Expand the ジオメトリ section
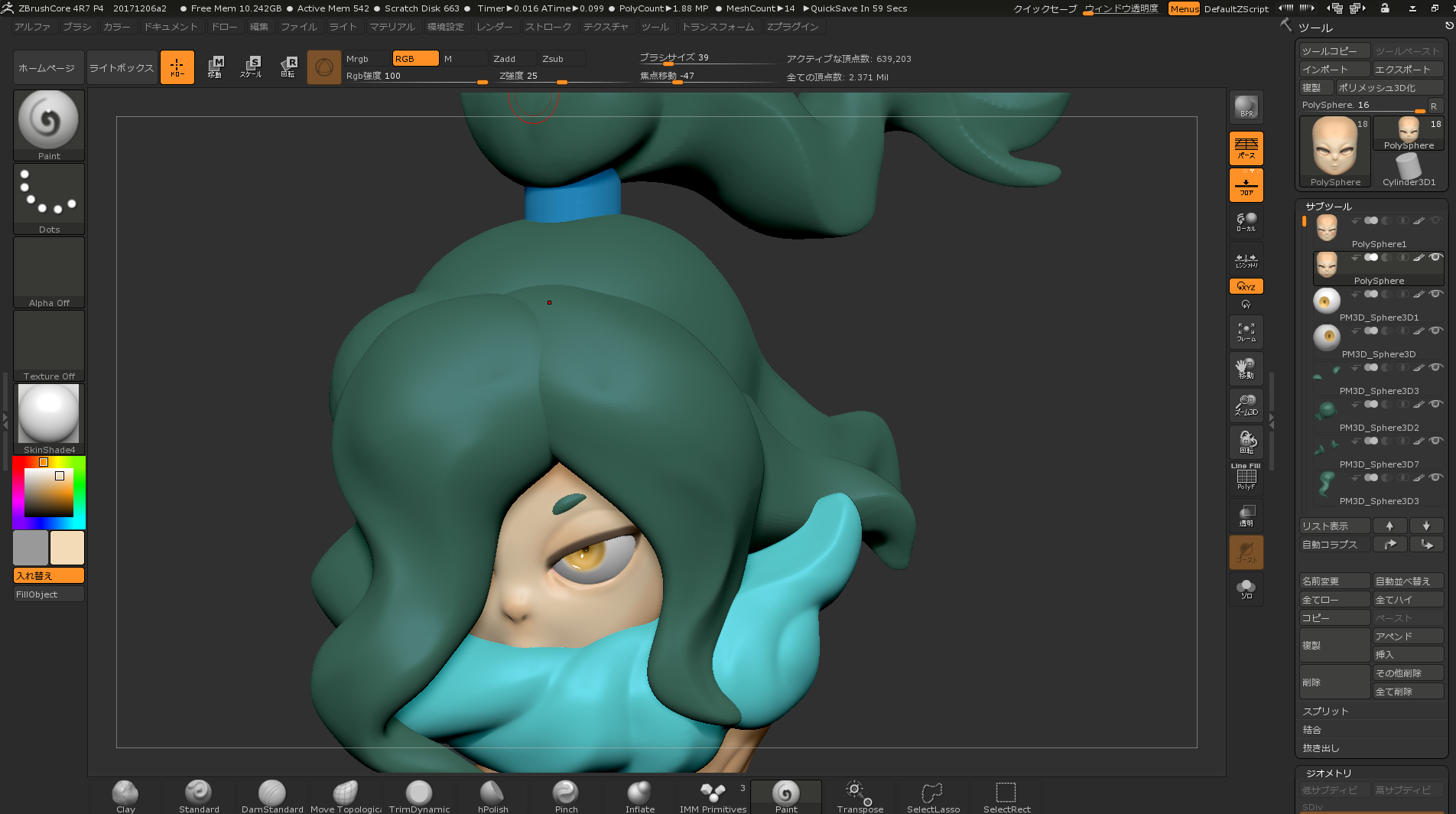Image resolution: width=1456 pixels, height=814 pixels. (1328, 773)
